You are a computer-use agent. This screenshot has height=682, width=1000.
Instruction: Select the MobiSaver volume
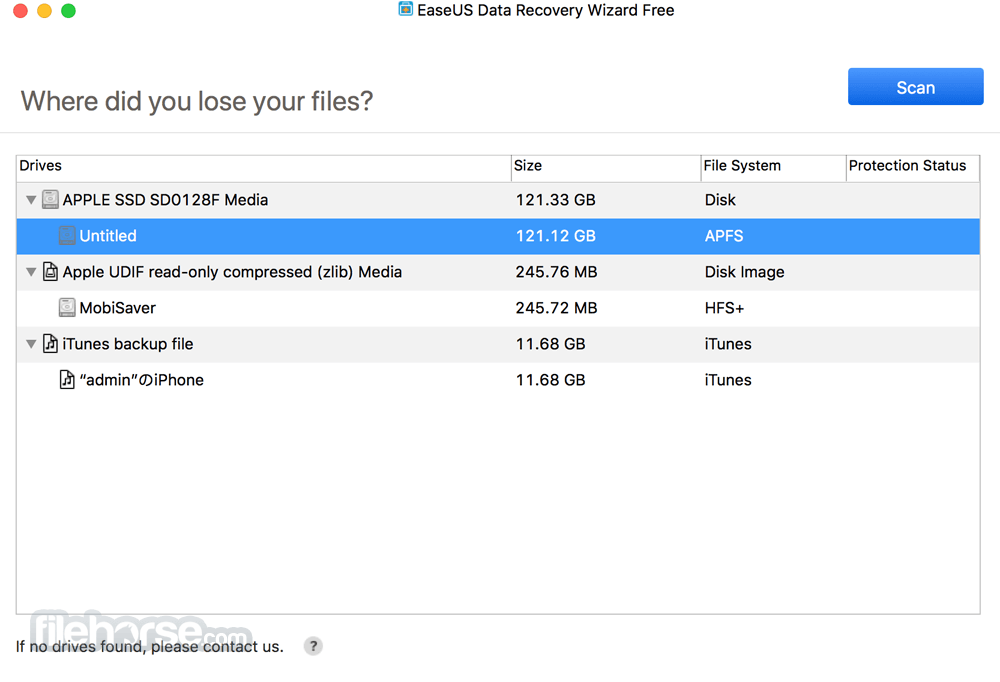click(x=498, y=308)
